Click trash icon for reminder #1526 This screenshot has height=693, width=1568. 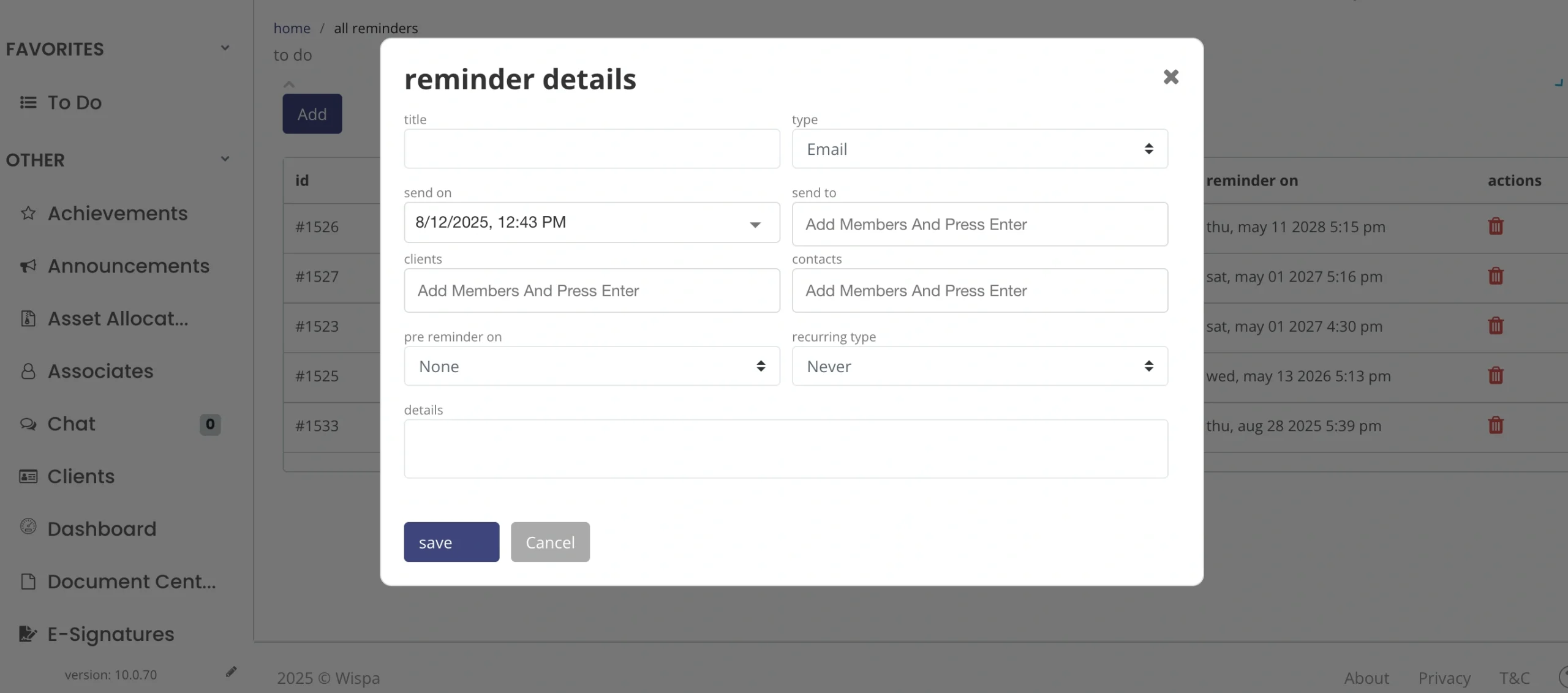pos(1495,227)
